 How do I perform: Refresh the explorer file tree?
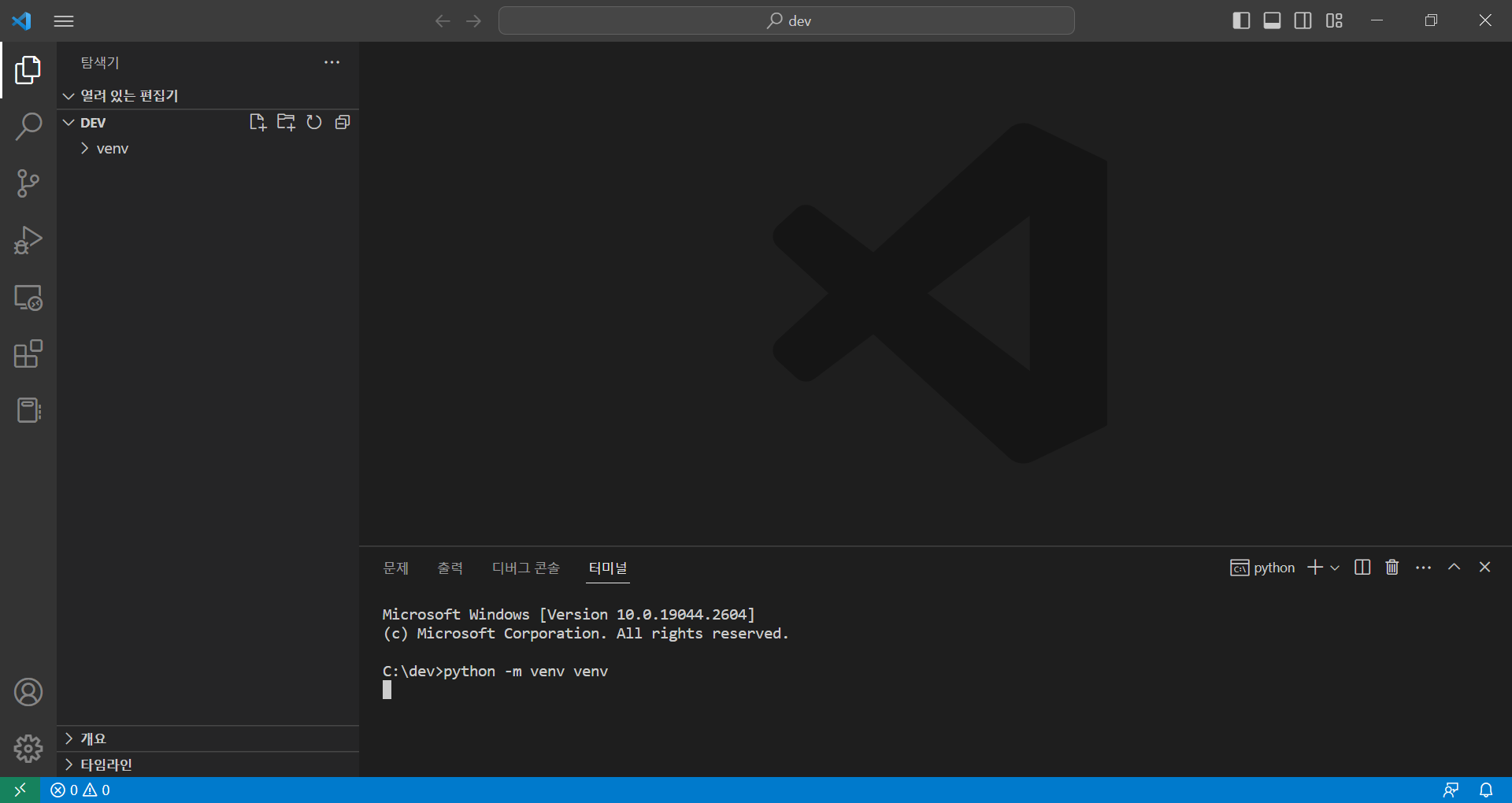(x=314, y=122)
